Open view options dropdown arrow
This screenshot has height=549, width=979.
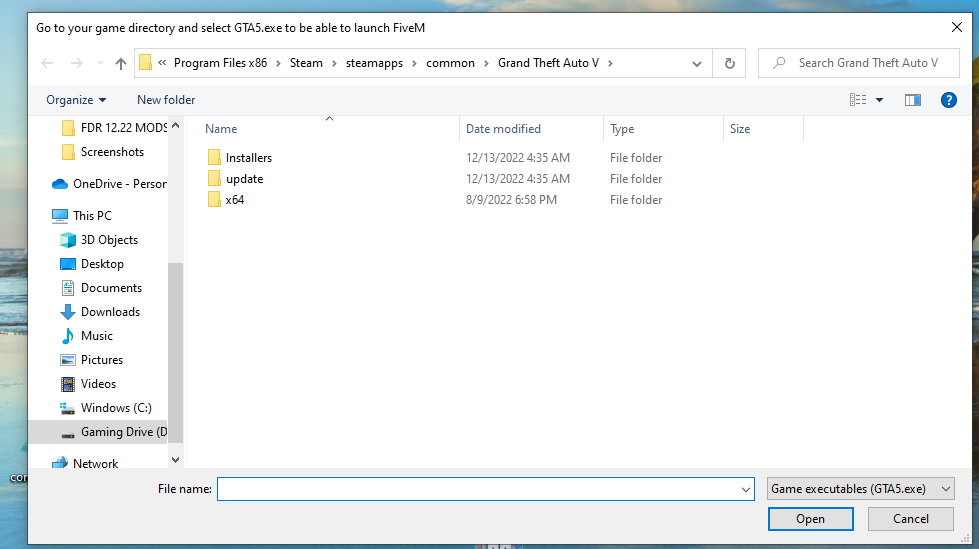click(879, 100)
